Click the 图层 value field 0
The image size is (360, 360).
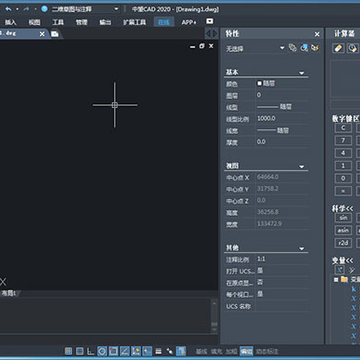282,95
